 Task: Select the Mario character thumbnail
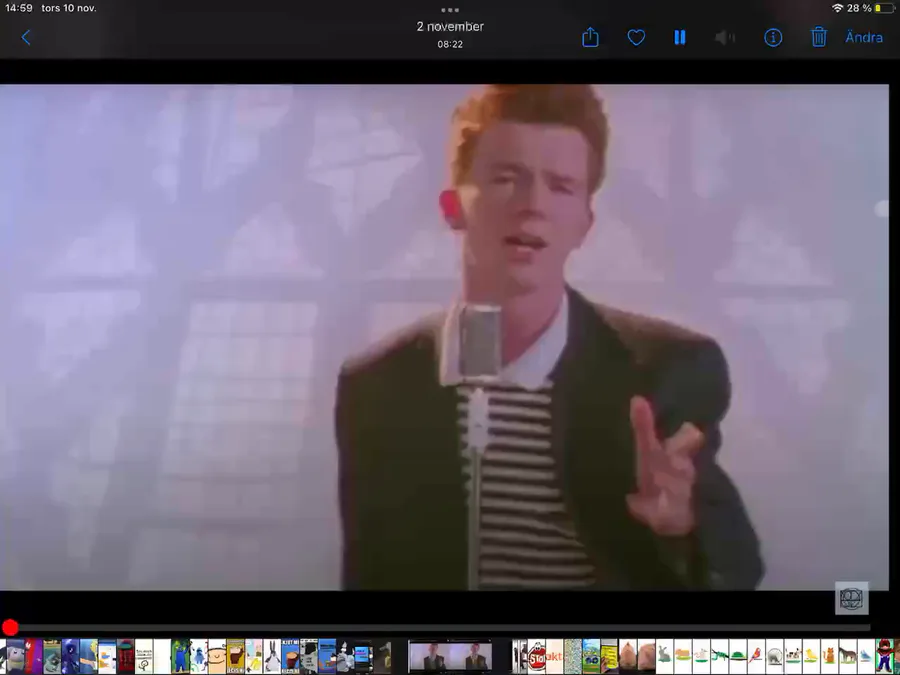(x=885, y=656)
